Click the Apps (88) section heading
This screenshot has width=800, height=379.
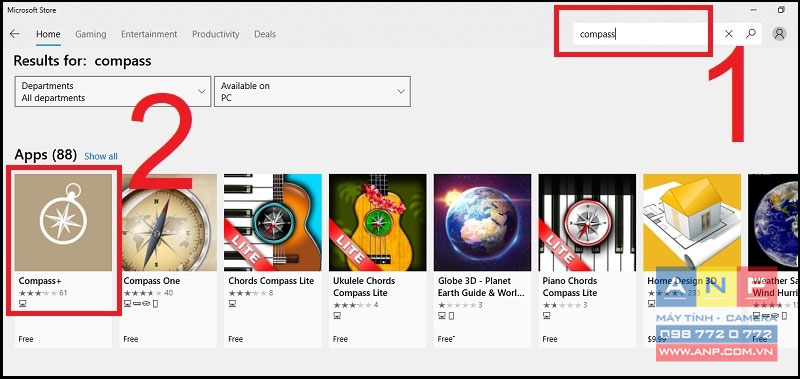(x=45, y=155)
